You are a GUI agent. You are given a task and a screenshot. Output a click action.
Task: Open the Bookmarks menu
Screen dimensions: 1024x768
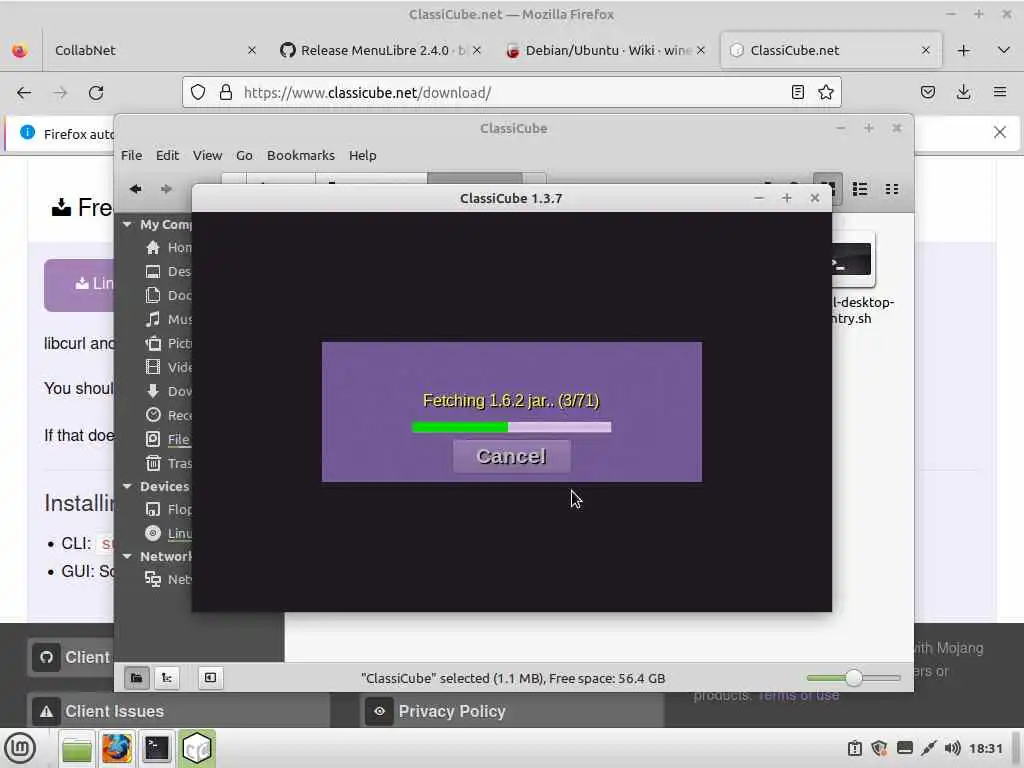pyautogui.click(x=300, y=155)
